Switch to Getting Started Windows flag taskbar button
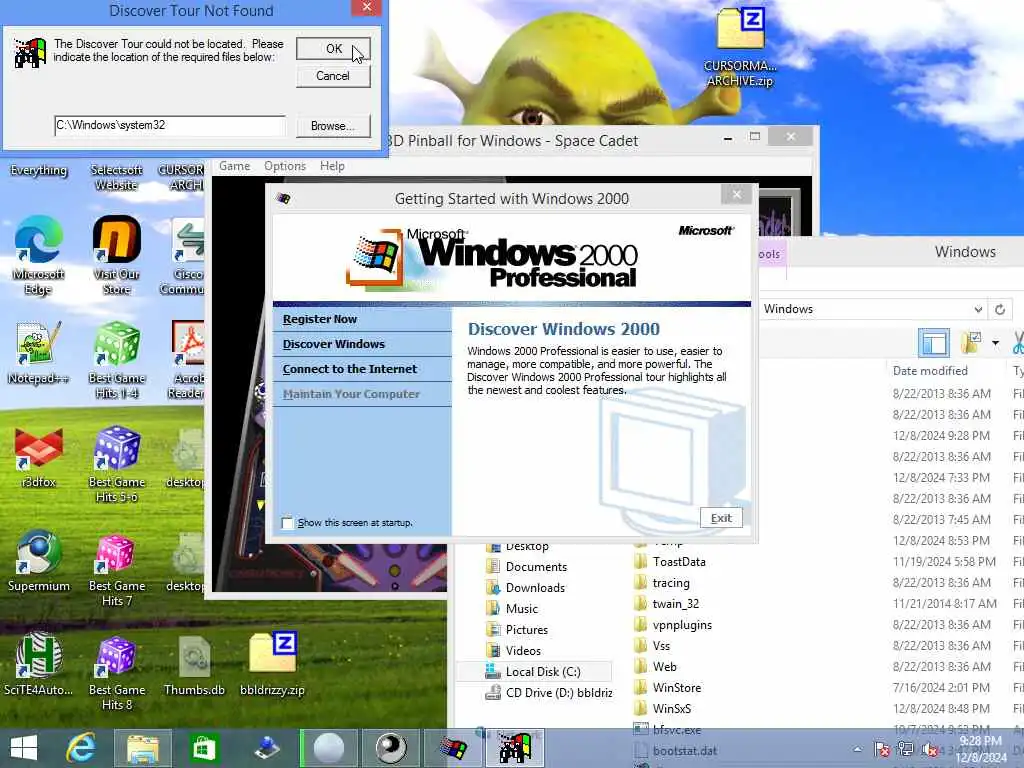Image resolution: width=1024 pixels, height=768 pixels. (x=453, y=748)
